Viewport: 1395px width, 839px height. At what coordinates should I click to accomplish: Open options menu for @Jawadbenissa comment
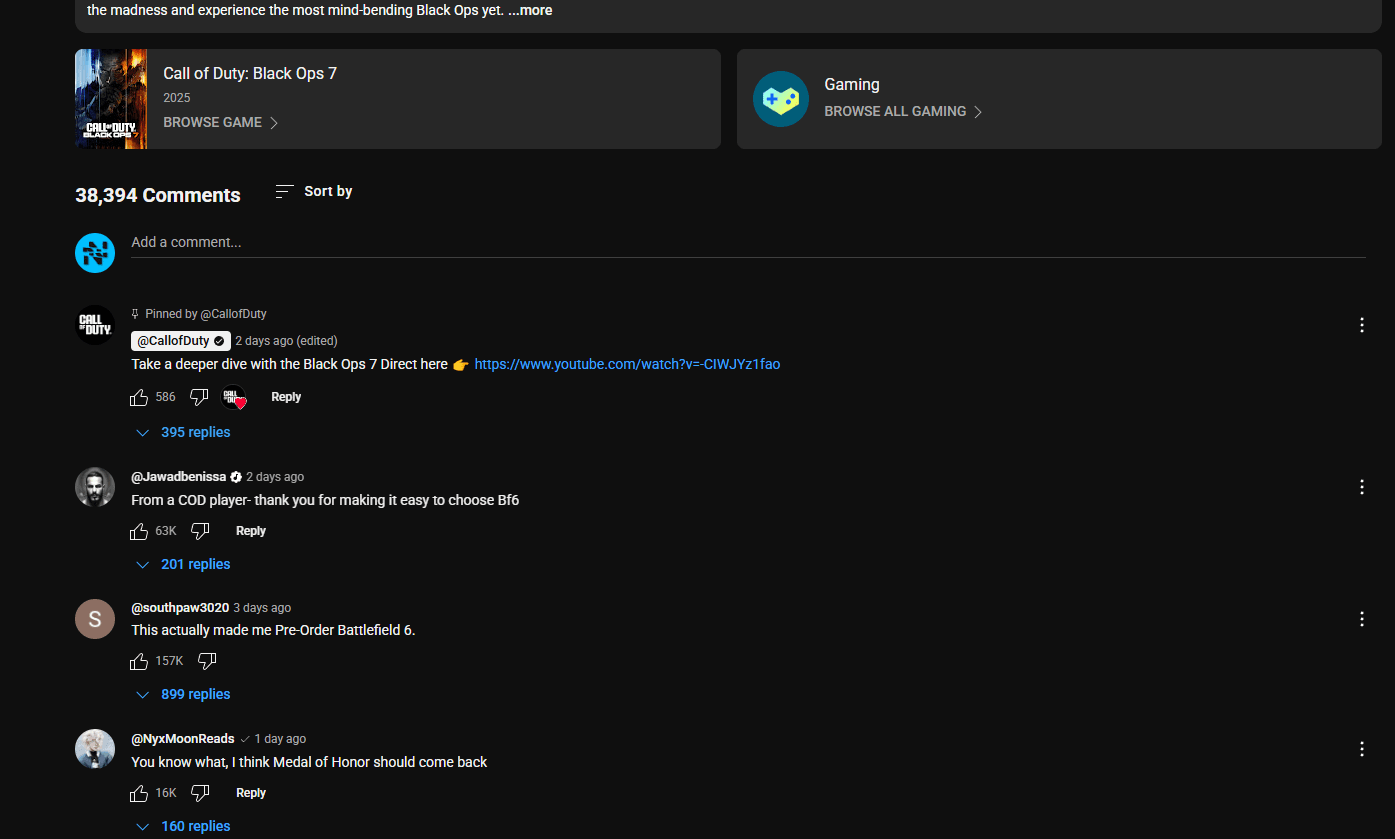[x=1362, y=487]
